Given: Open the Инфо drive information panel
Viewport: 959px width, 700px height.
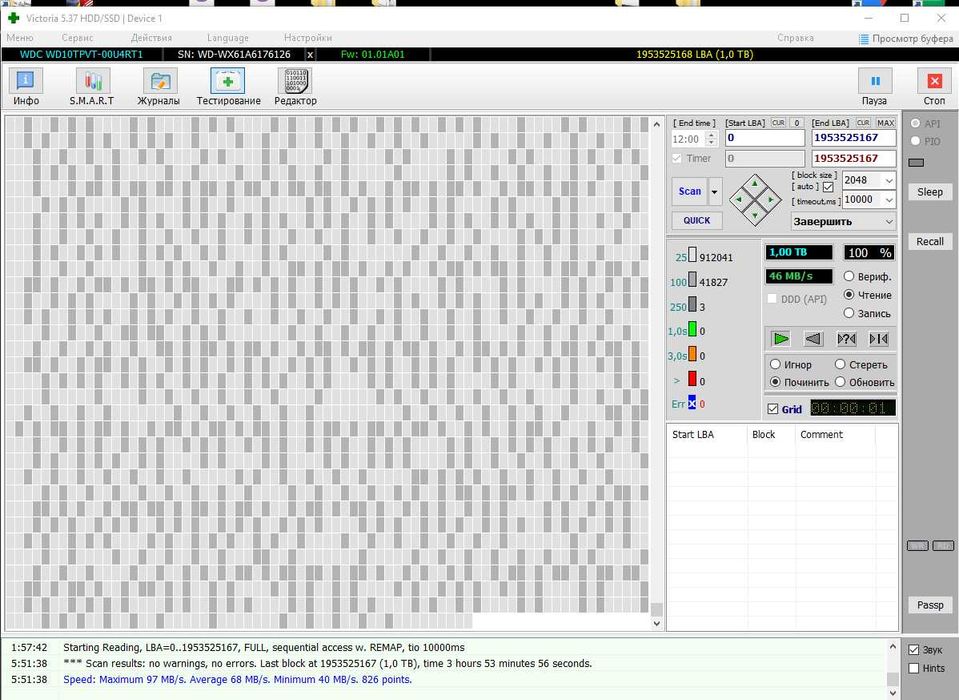Looking at the screenshot, I should coord(26,87).
